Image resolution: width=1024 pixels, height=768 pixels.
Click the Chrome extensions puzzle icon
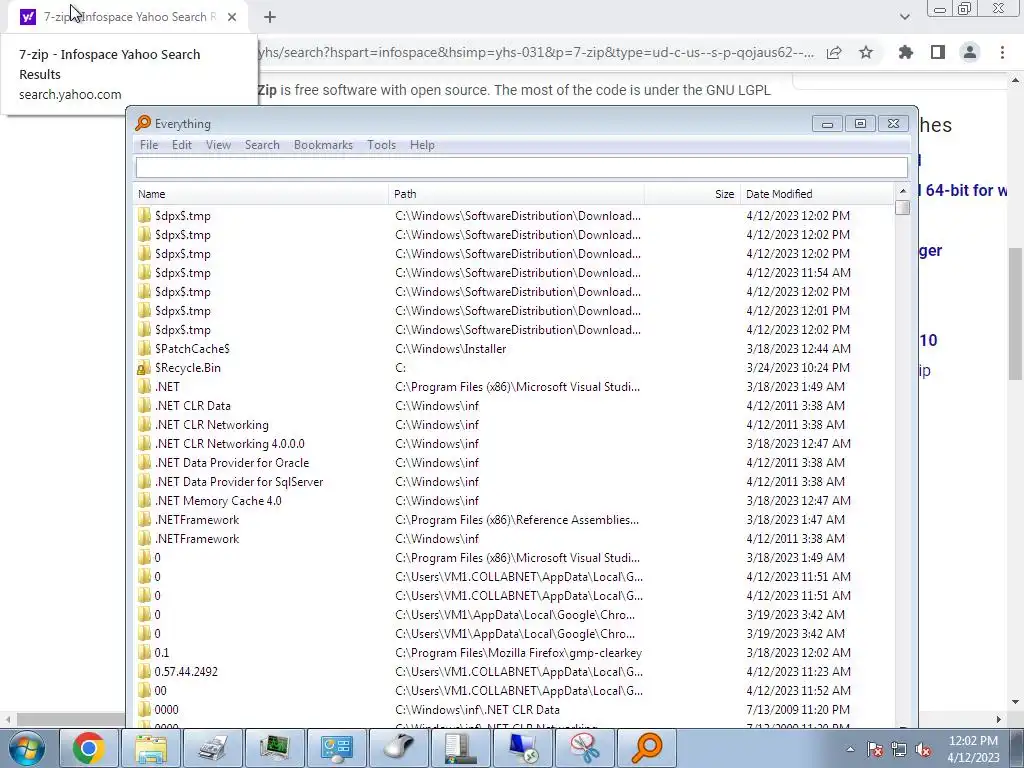906,52
